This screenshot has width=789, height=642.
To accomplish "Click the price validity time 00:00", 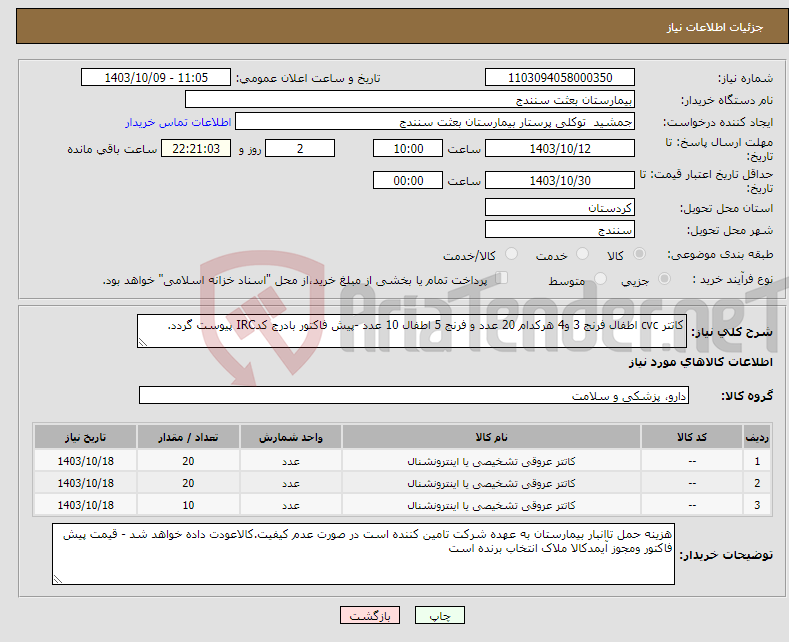I will (x=408, y=180).
